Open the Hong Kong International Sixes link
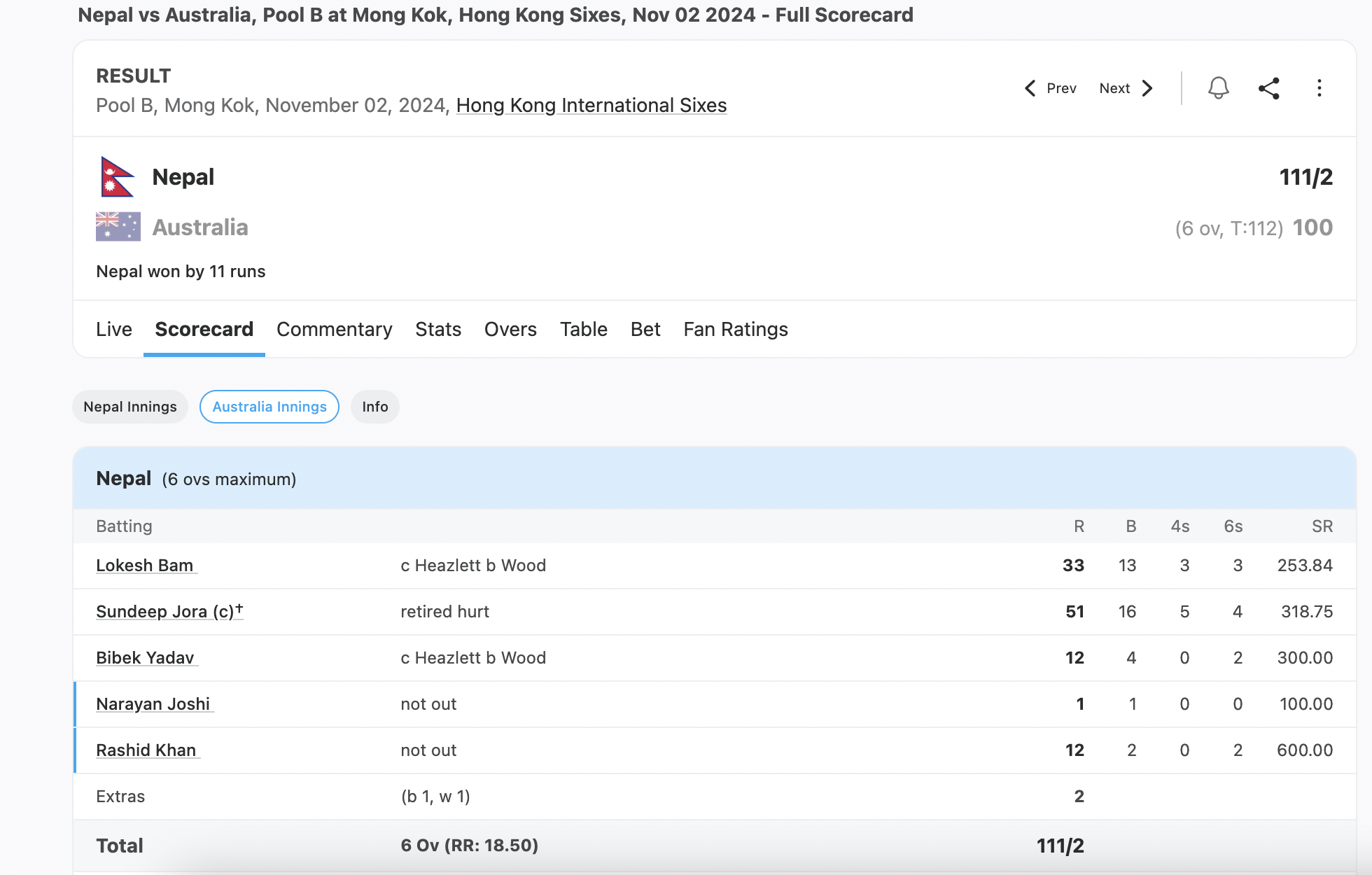 (591, 105)
